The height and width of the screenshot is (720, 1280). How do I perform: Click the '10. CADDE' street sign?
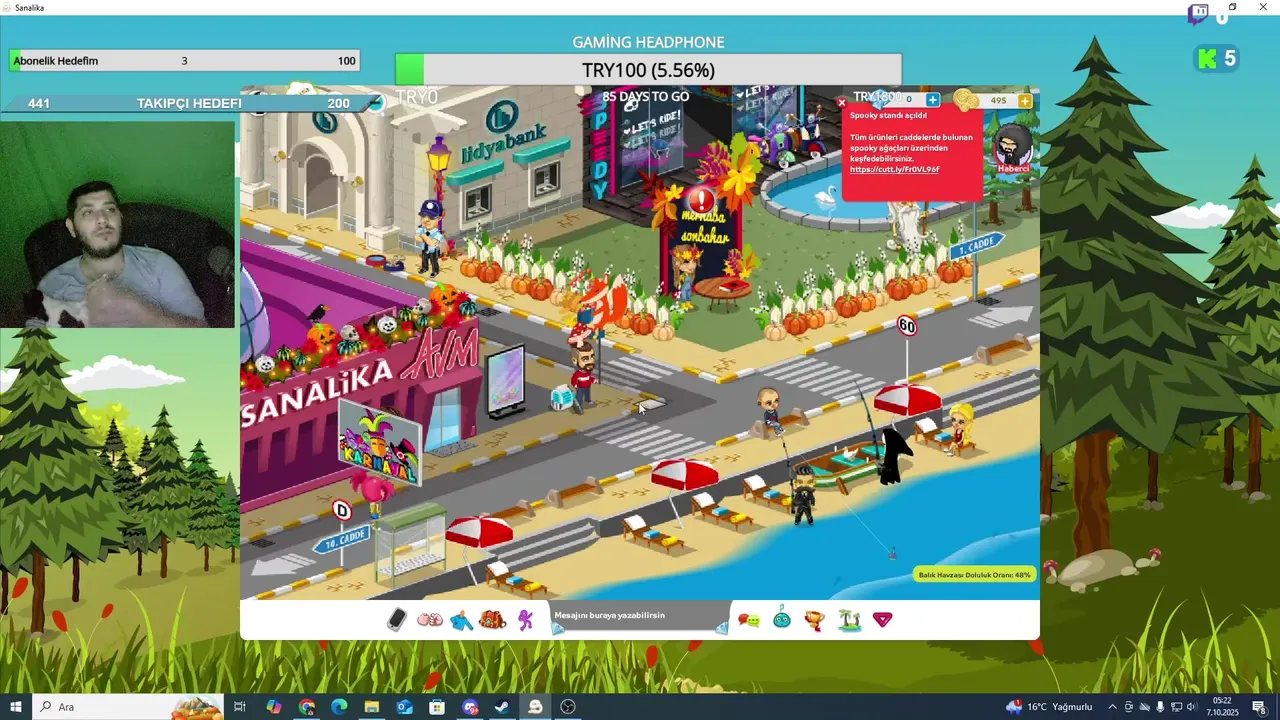[341, 541]
